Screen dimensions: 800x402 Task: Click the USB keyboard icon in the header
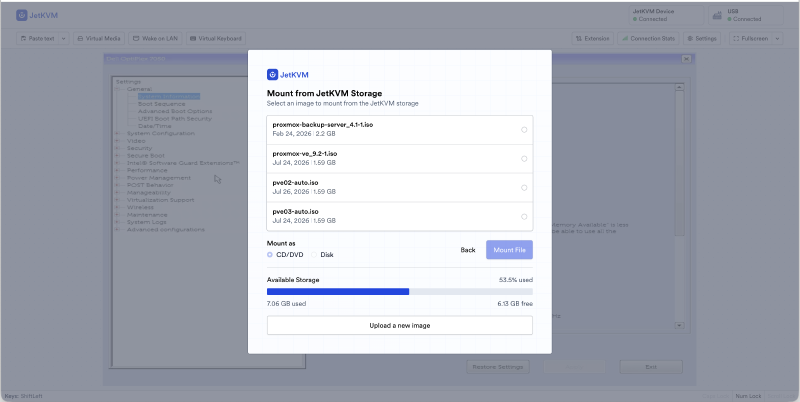coord(717,16)
